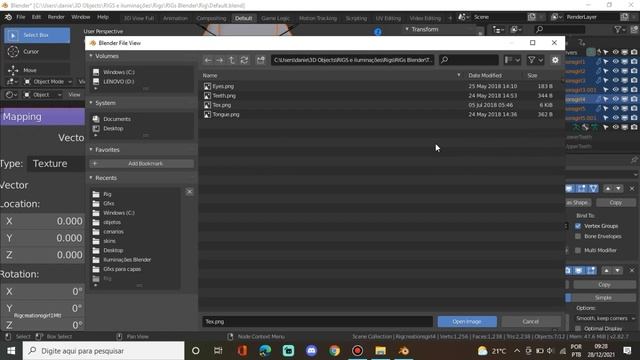Open Discord from the taskbar
The width and height of the screenshot is (640, 360).
pyautogui.click(x=311, y=351)
